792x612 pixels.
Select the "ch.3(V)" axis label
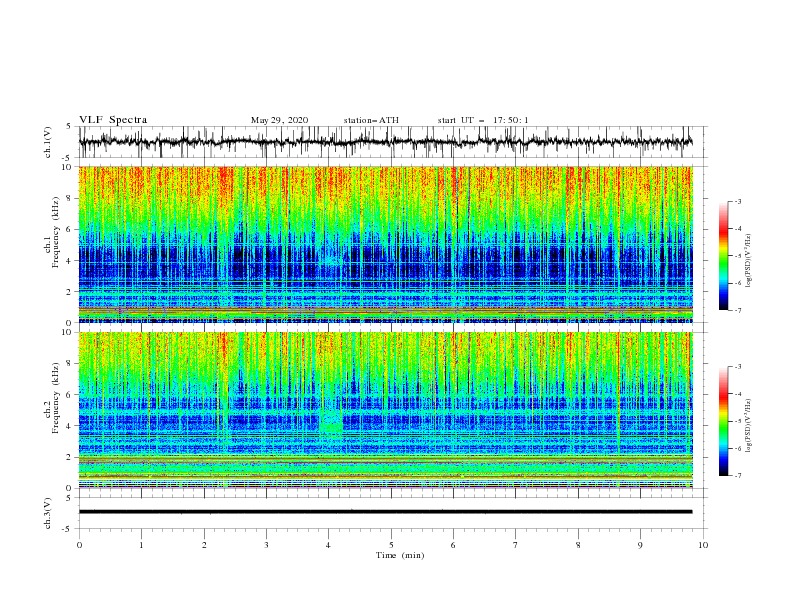pos(48,513)
